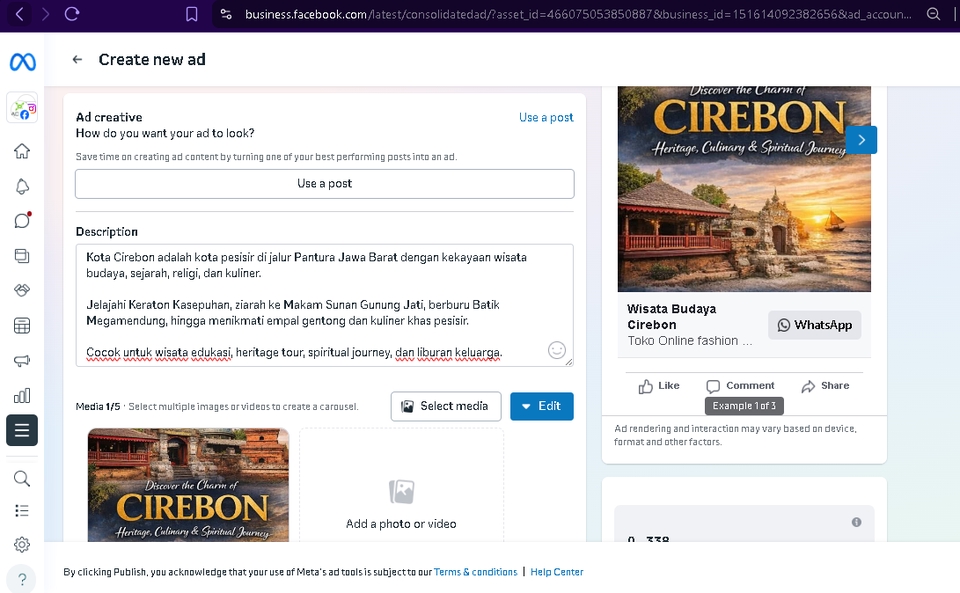The width and height of the screenshot is (960, 593).
Task: Click the Example 1 of 3 label
Action: 744,406
